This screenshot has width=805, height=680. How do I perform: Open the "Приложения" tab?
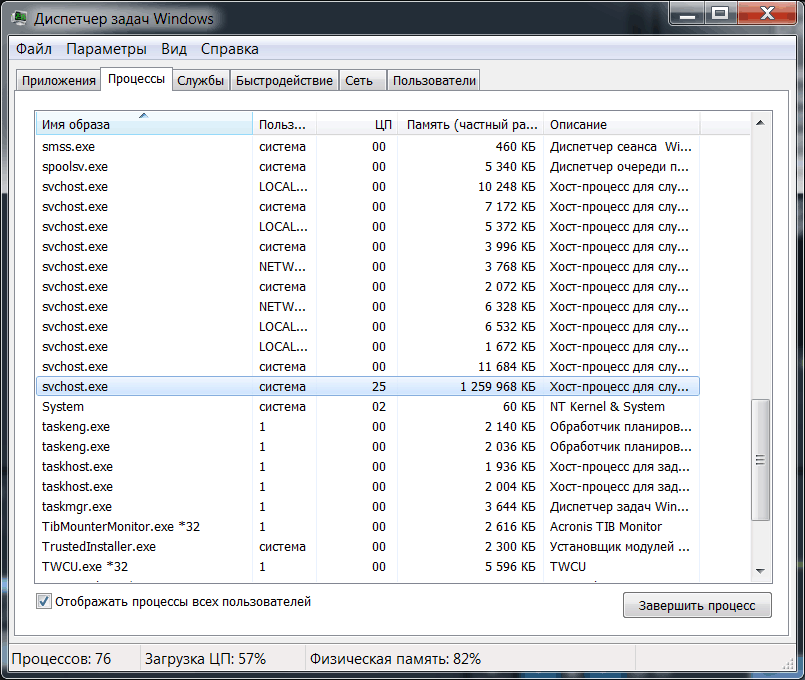(58, 81)
